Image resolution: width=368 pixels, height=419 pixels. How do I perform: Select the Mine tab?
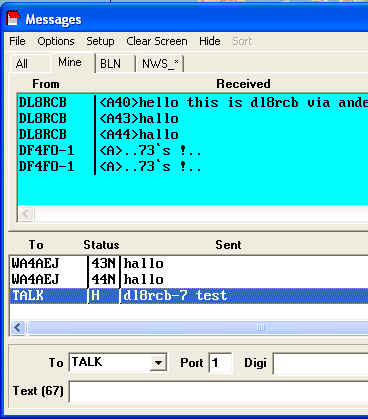coord(70,62)
